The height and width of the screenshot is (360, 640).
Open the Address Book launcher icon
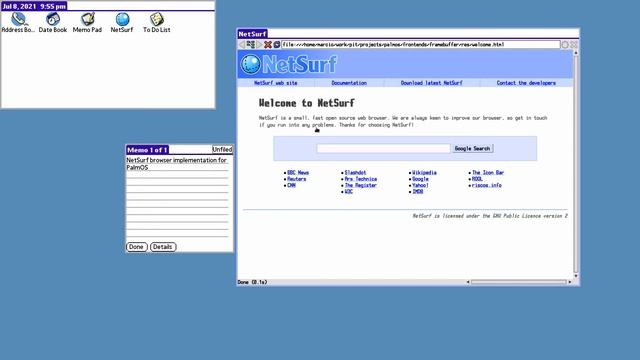(18, 19)
